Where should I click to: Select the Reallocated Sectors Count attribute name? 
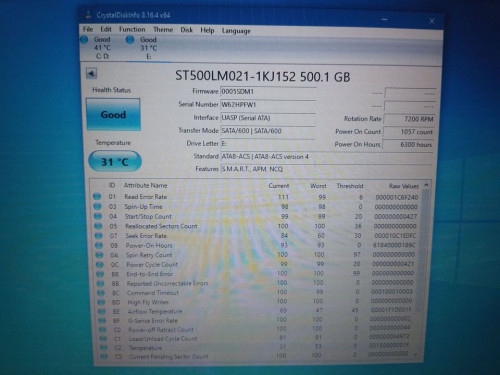161,226
